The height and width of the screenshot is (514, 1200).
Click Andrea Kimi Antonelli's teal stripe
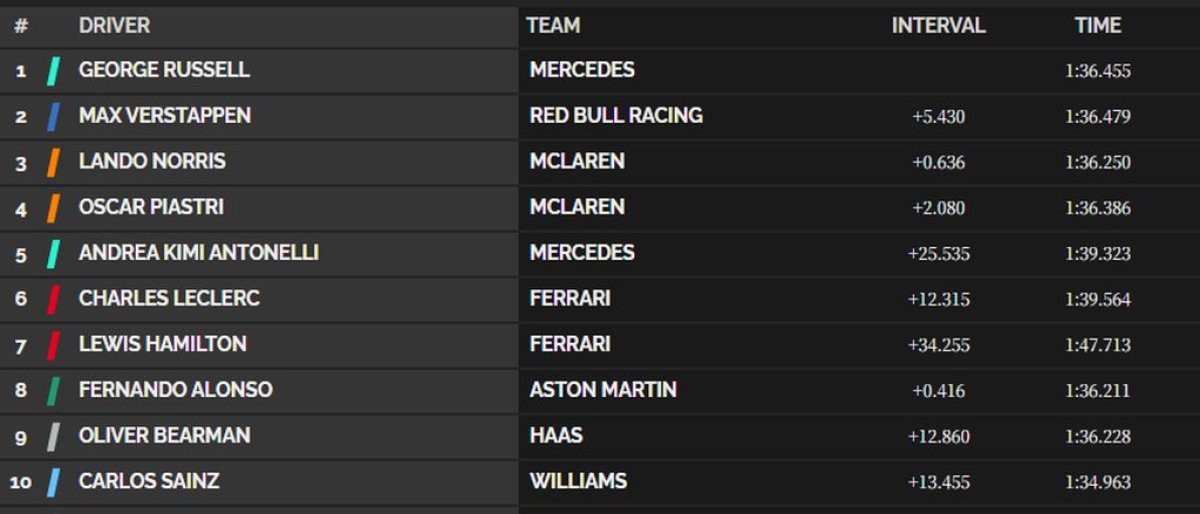pyautogui.click(x=54, y=253)
